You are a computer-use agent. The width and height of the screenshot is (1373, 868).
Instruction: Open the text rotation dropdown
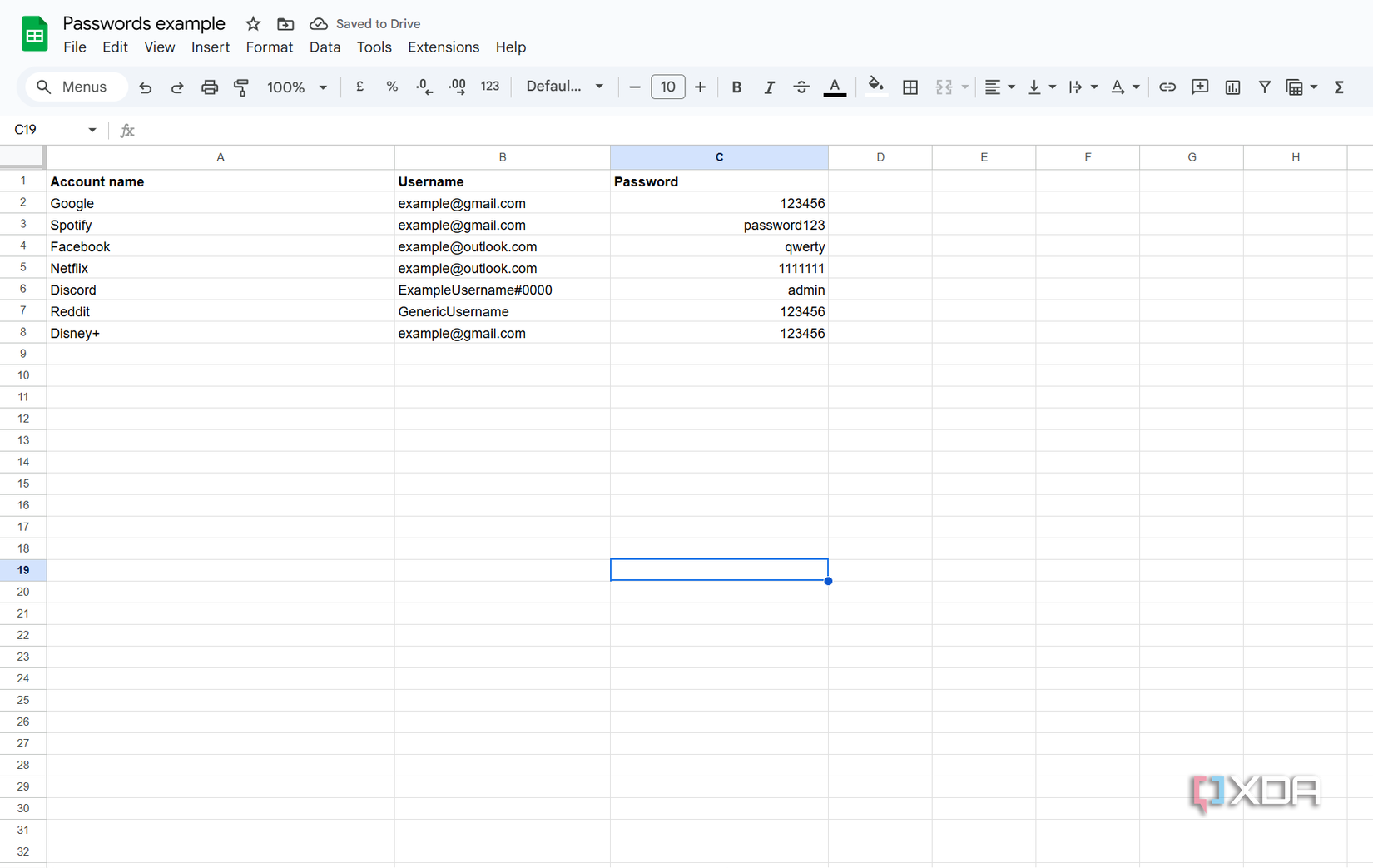[1125, 87]
